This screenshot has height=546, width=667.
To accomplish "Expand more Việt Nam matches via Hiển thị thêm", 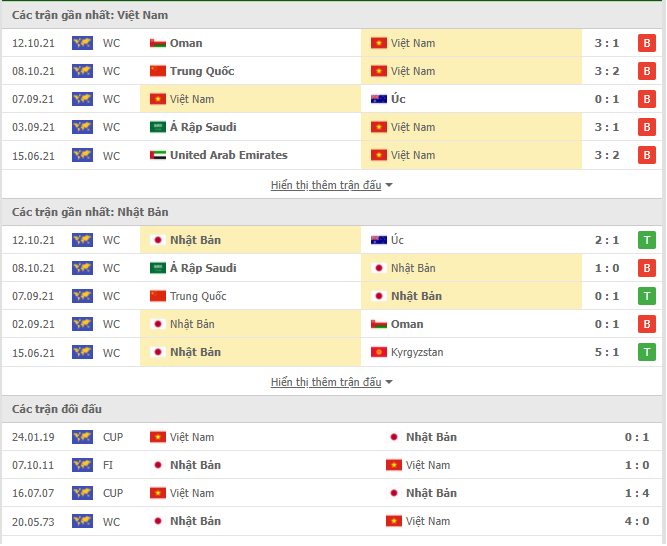I will tap(326, 185).
